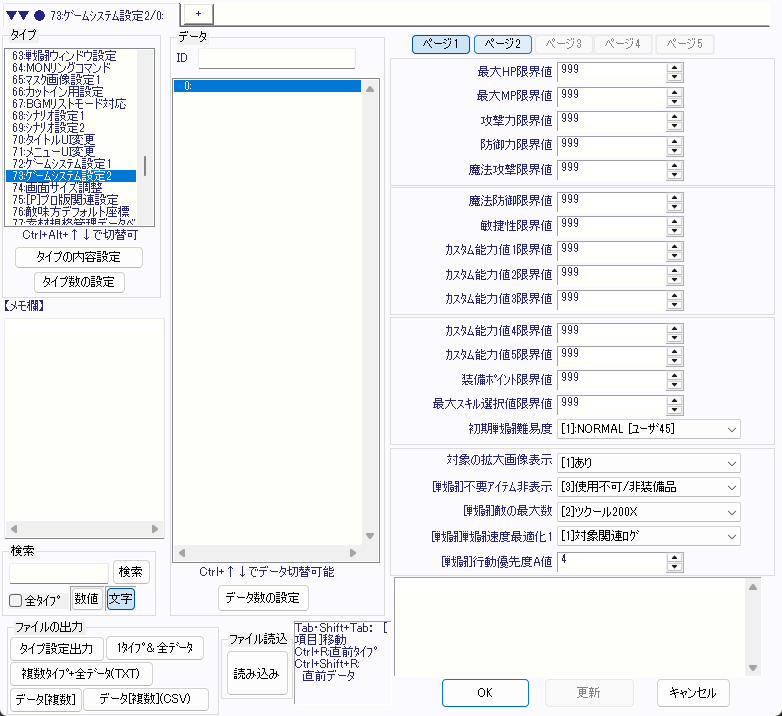782x716 pixels.
Task: Click the タイプの内容設定 button
Action: (79, 257)
